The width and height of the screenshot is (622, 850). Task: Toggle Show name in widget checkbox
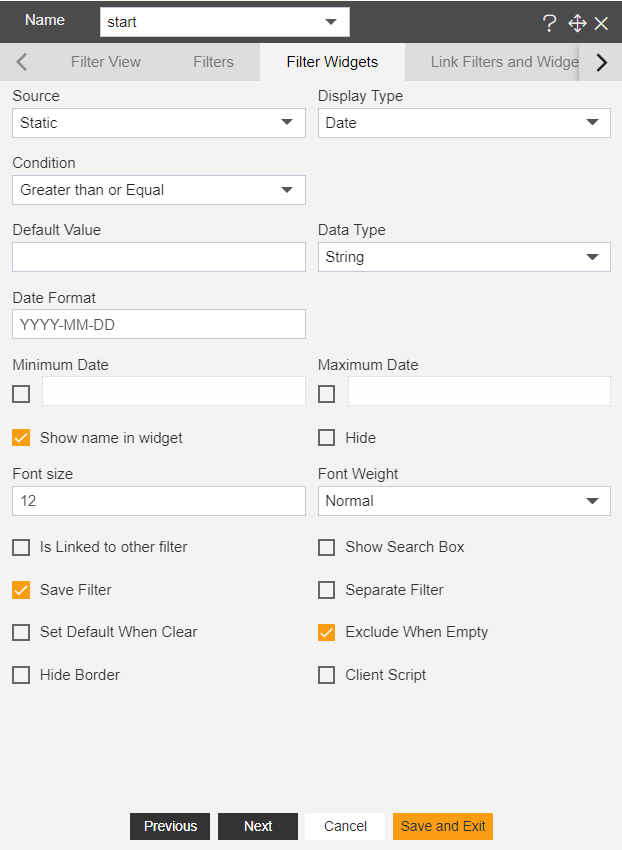pos(21,437)
